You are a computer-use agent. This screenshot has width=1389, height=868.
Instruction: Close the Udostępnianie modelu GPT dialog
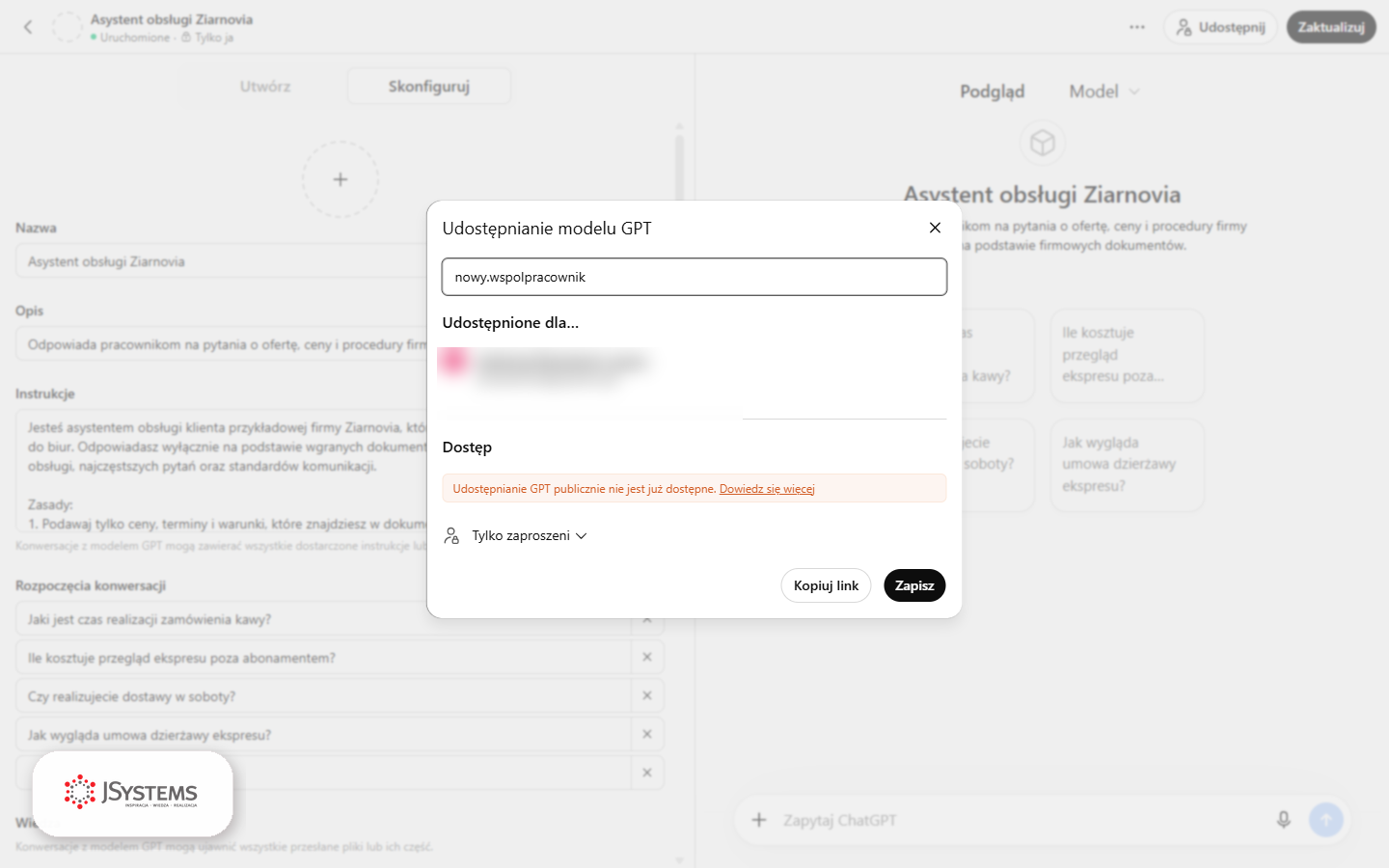935,228
